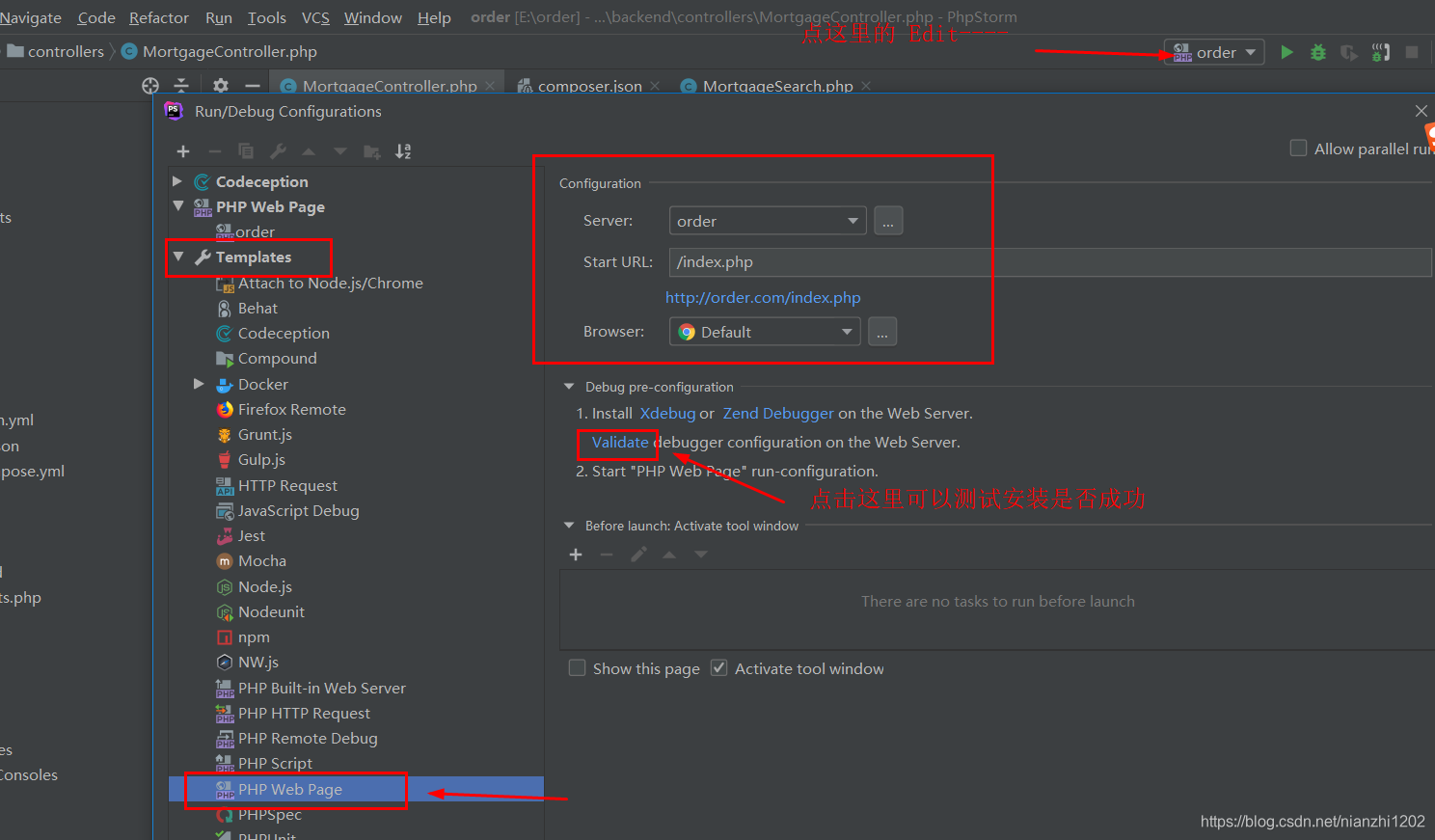Collapse Before launch section
1435x840 pixels.
tap(569, 526)
